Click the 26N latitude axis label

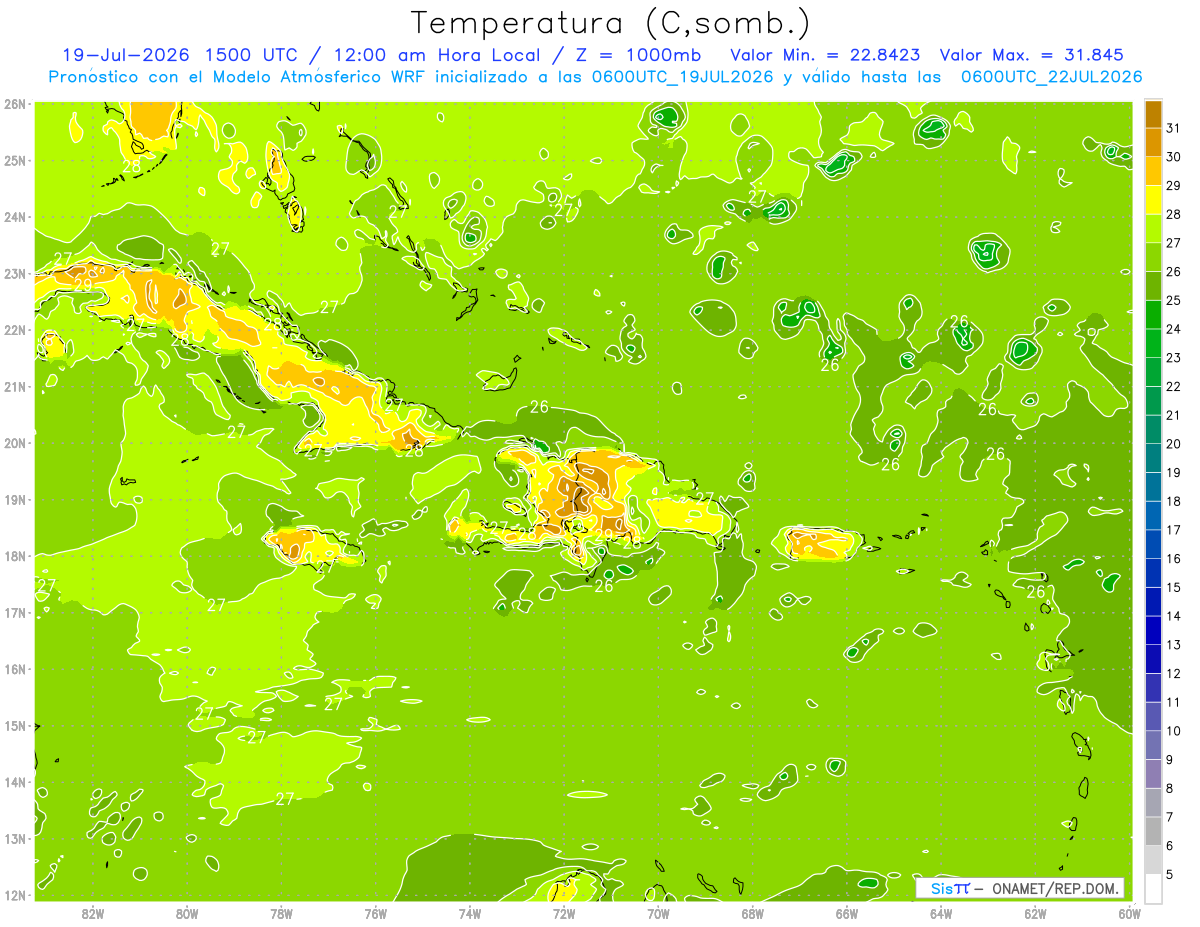click(x=15, y=104)
